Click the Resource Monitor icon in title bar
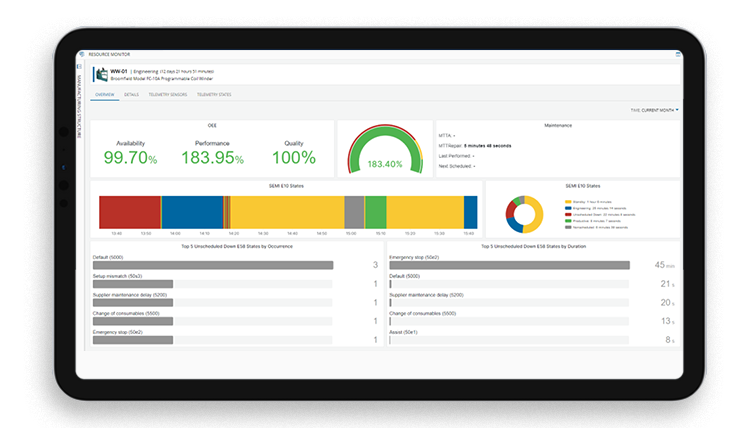The width and height of the screenshot is (754, 428). click(x=82, y=54)
